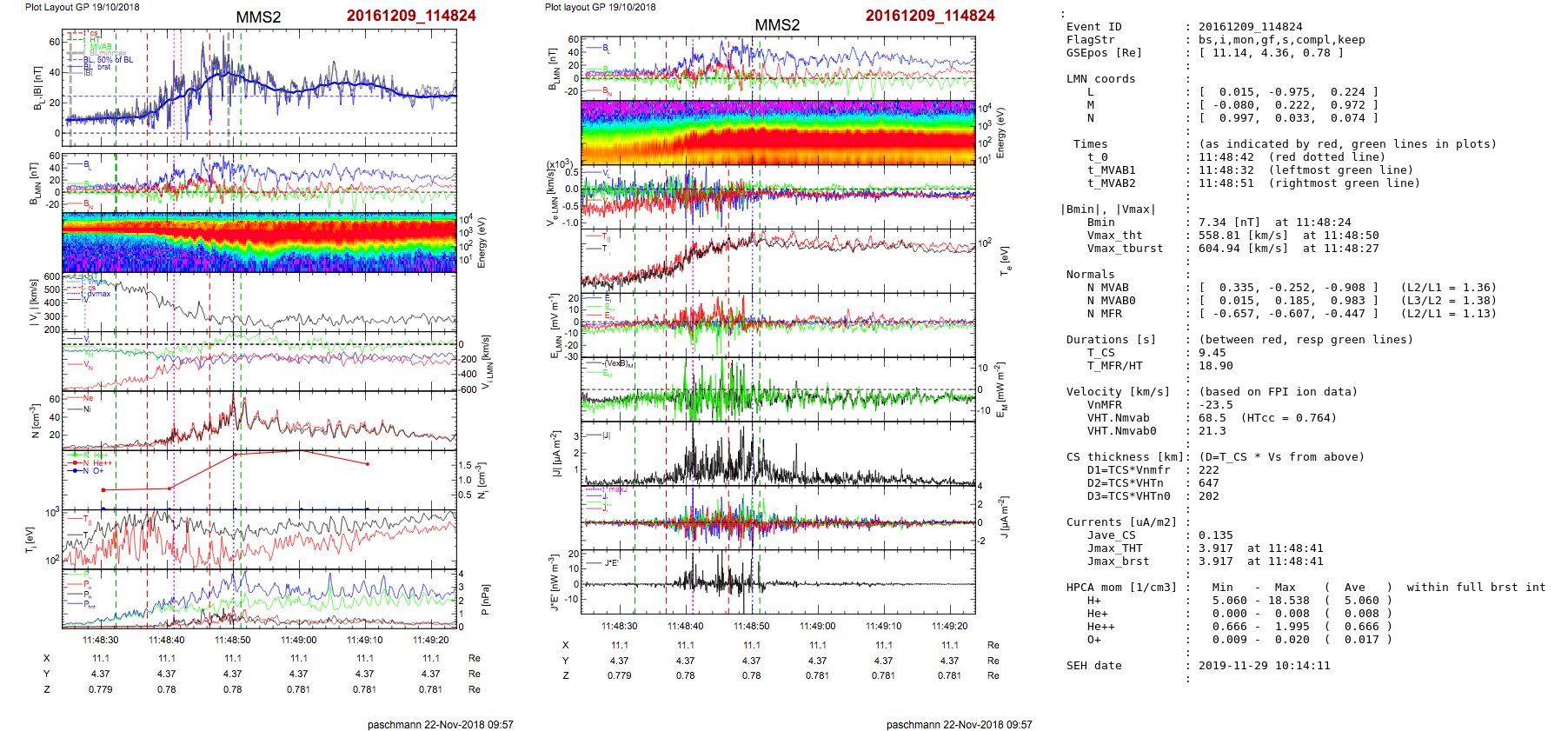The image size is (1568, 731).
Task: Click the Event ID label in text panel
Action: click(1093, 27)
